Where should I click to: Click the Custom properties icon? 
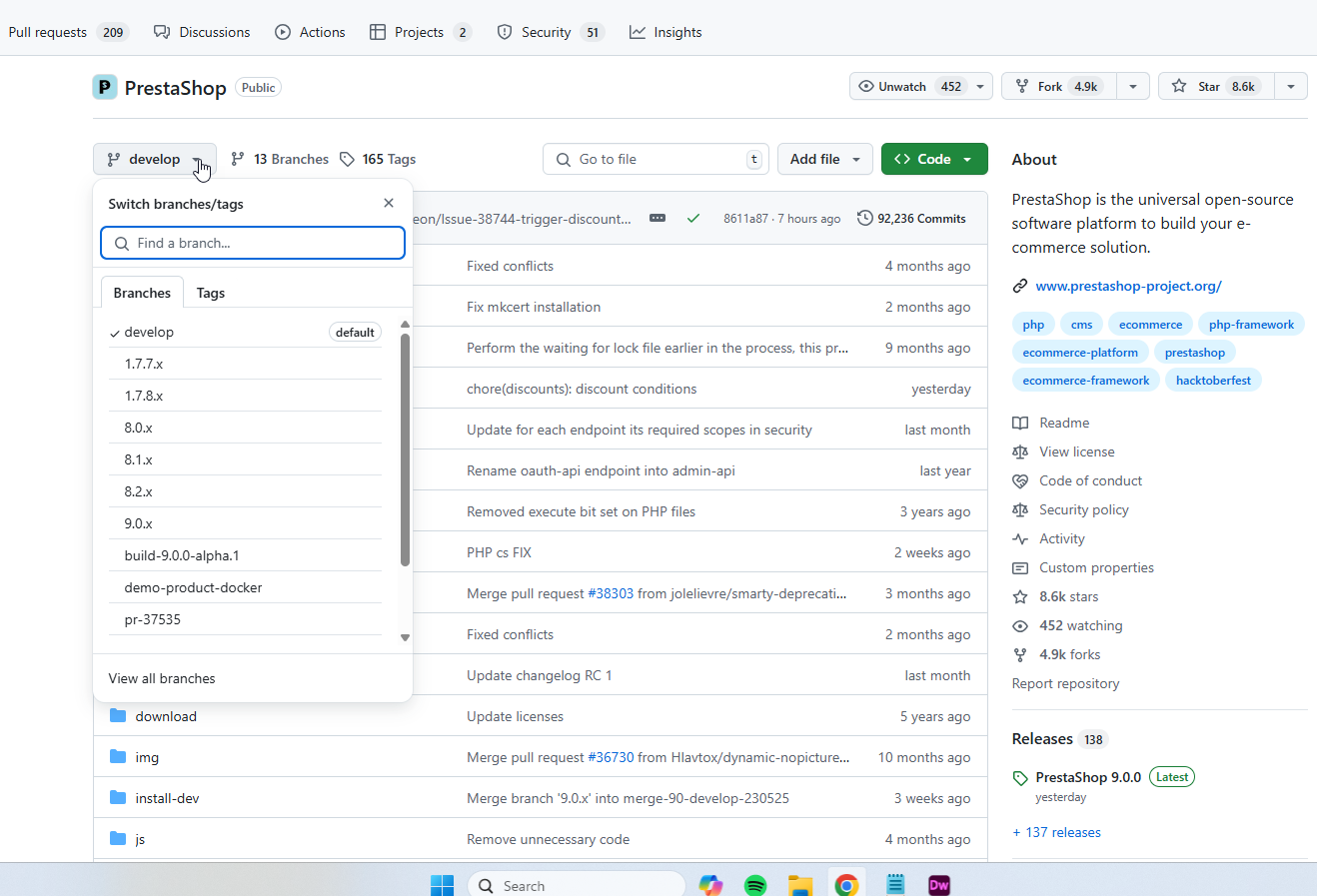[1020, 567]
